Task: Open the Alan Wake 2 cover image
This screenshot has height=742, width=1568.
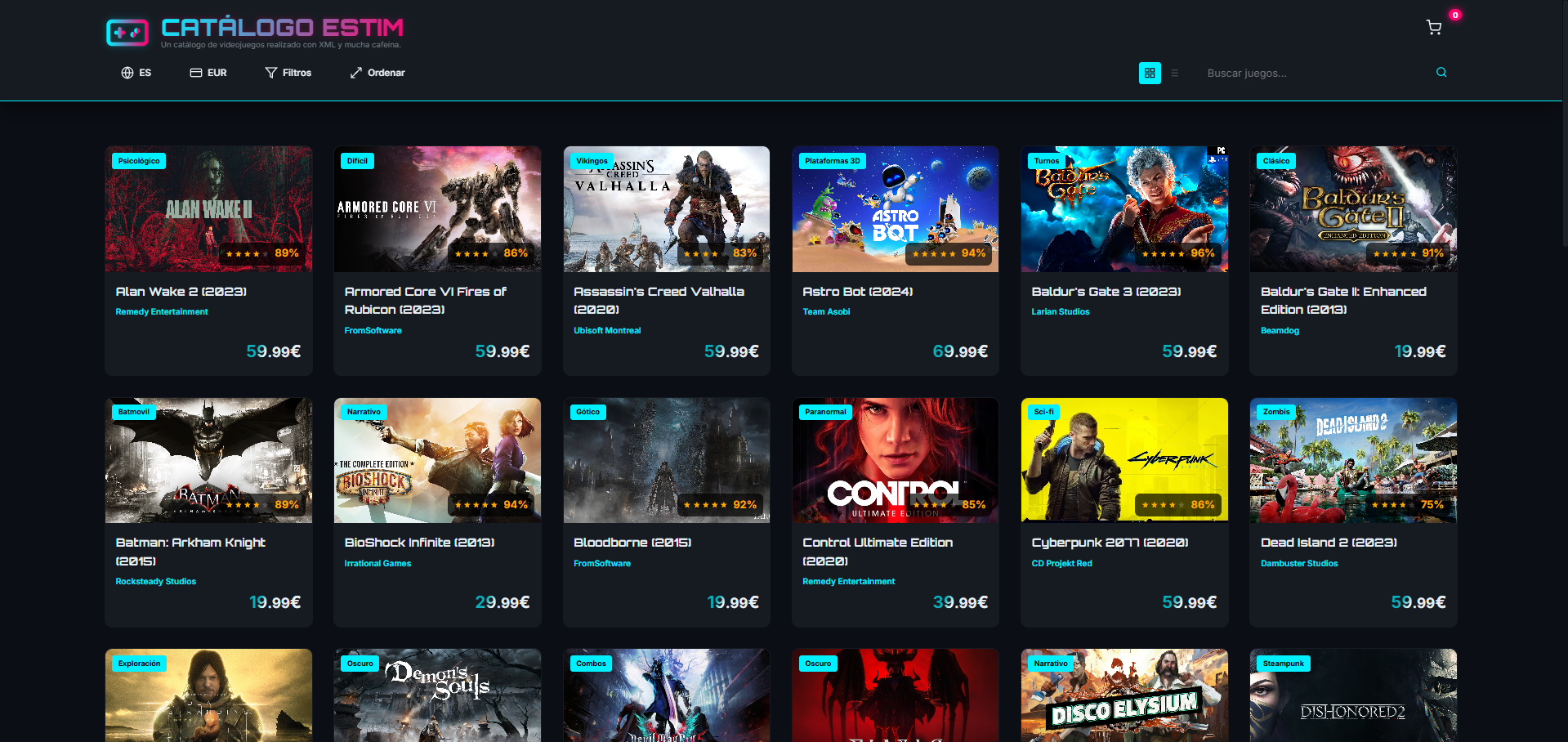Action: click(x=208, y=209)
